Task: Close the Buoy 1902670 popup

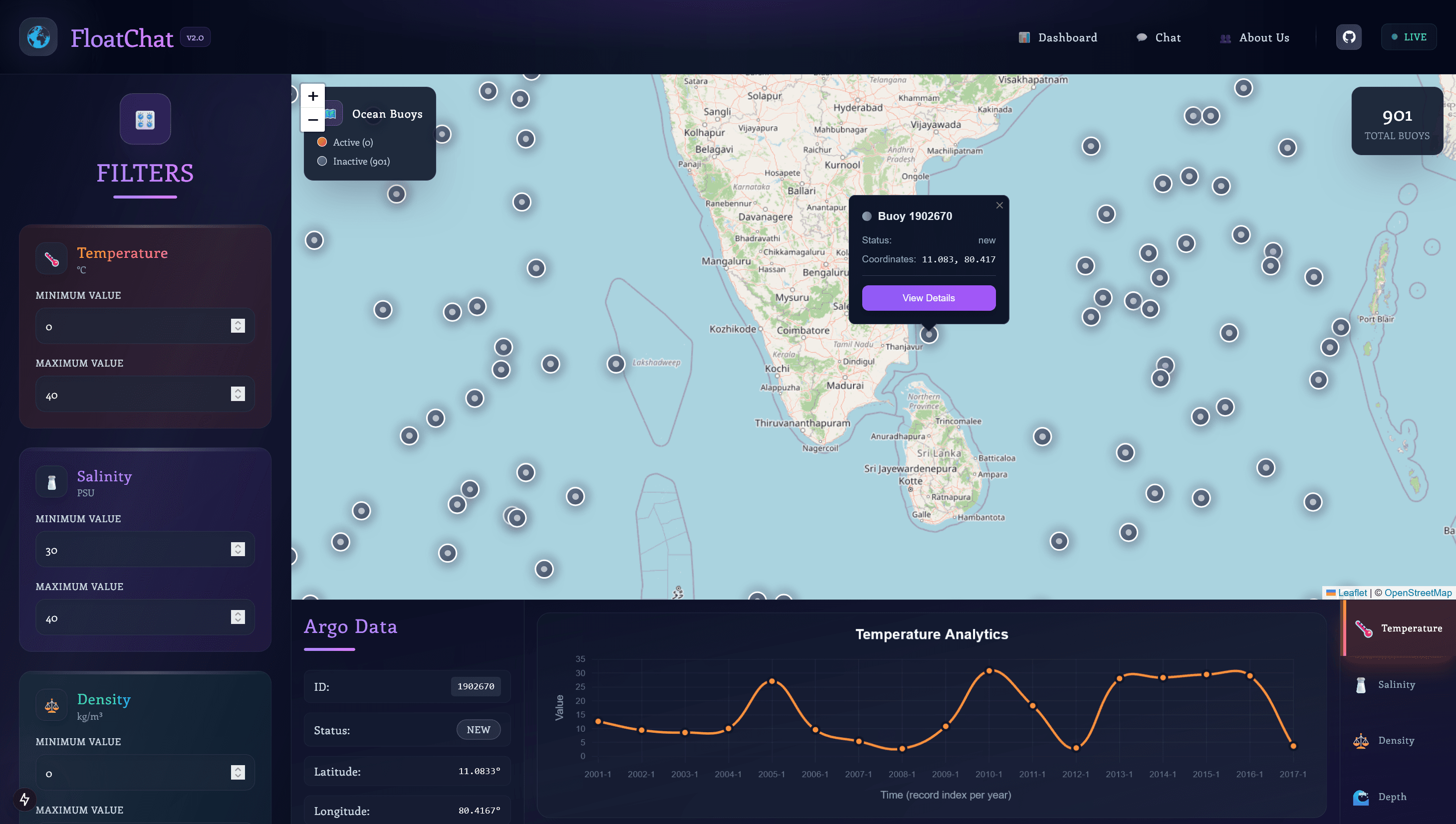Action: click(1000, 206)
